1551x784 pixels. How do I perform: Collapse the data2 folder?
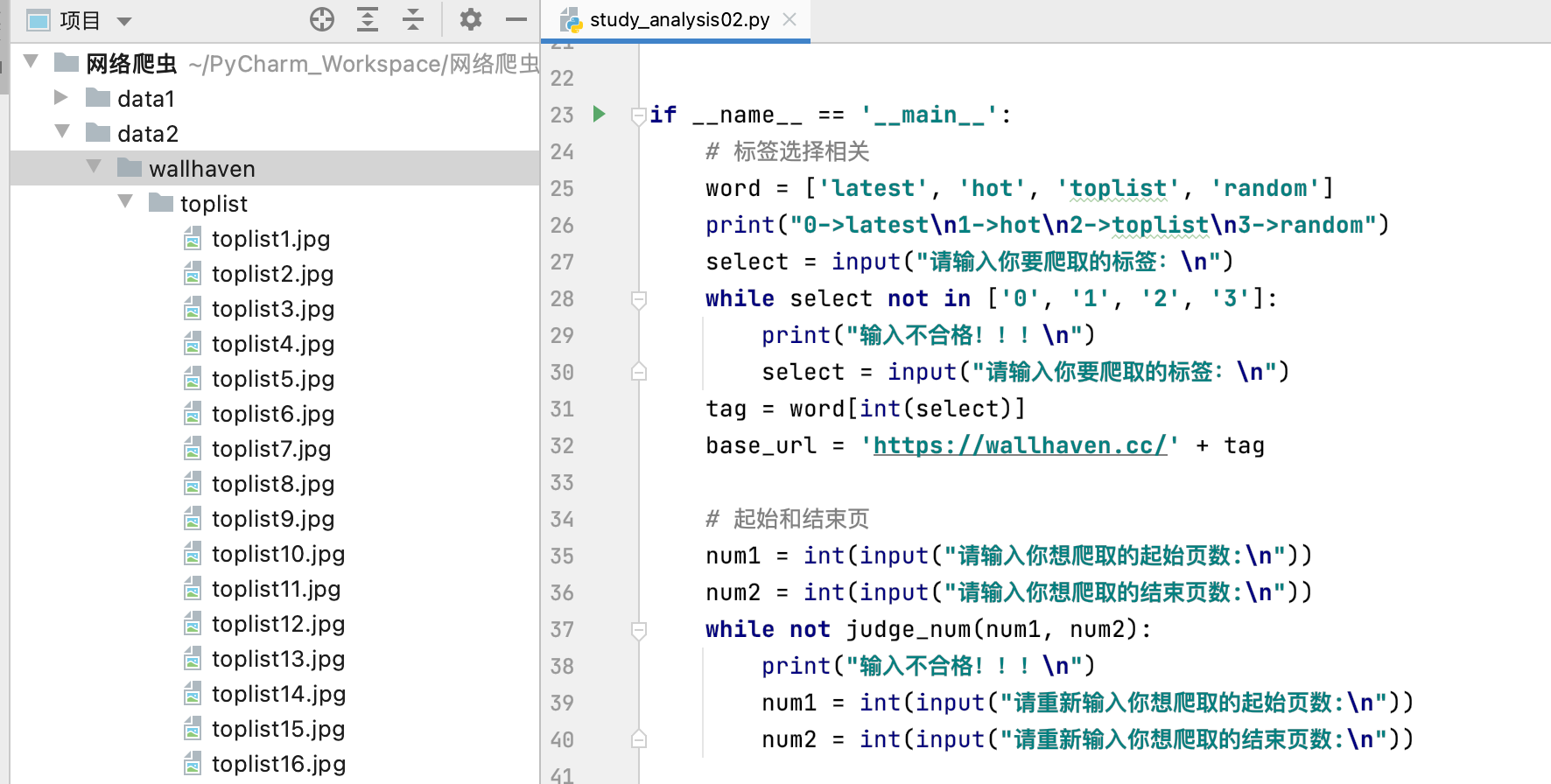point(63,131)
